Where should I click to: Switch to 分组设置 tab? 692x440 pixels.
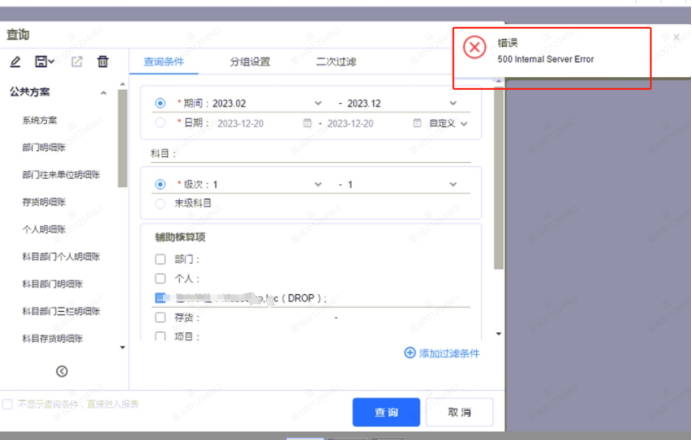point(250,61)
